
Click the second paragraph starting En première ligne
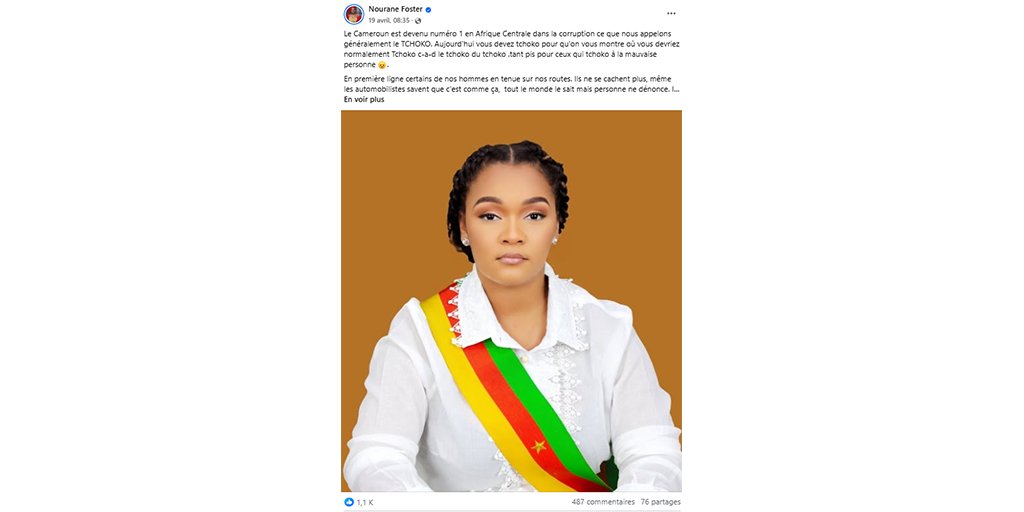click(511, 84)
